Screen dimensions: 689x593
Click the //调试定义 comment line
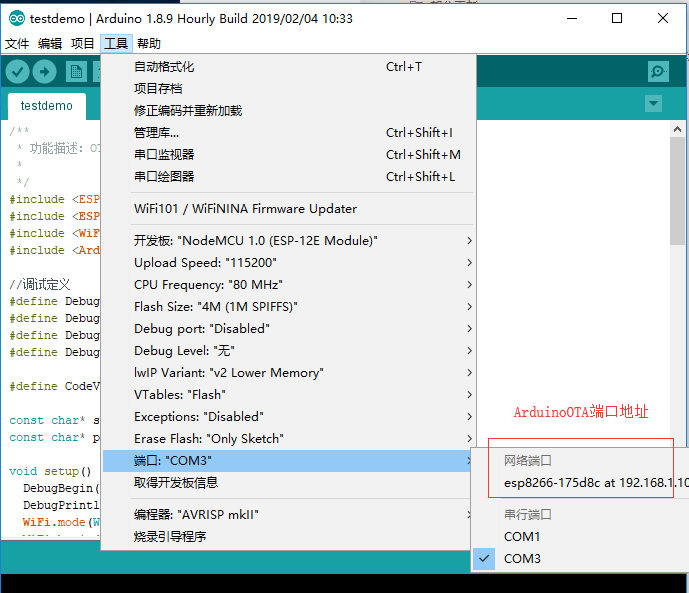click(x=40, y=285)
